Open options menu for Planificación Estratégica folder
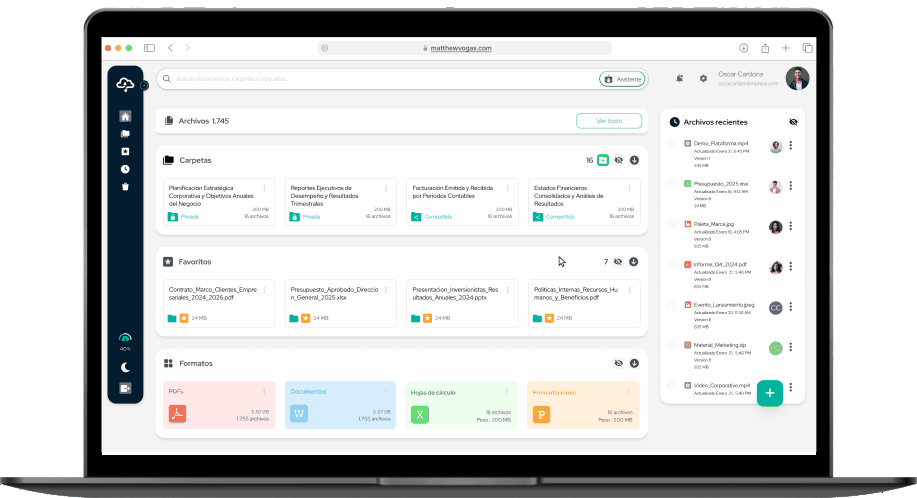The image size is (917, 498). pos(264,188)
